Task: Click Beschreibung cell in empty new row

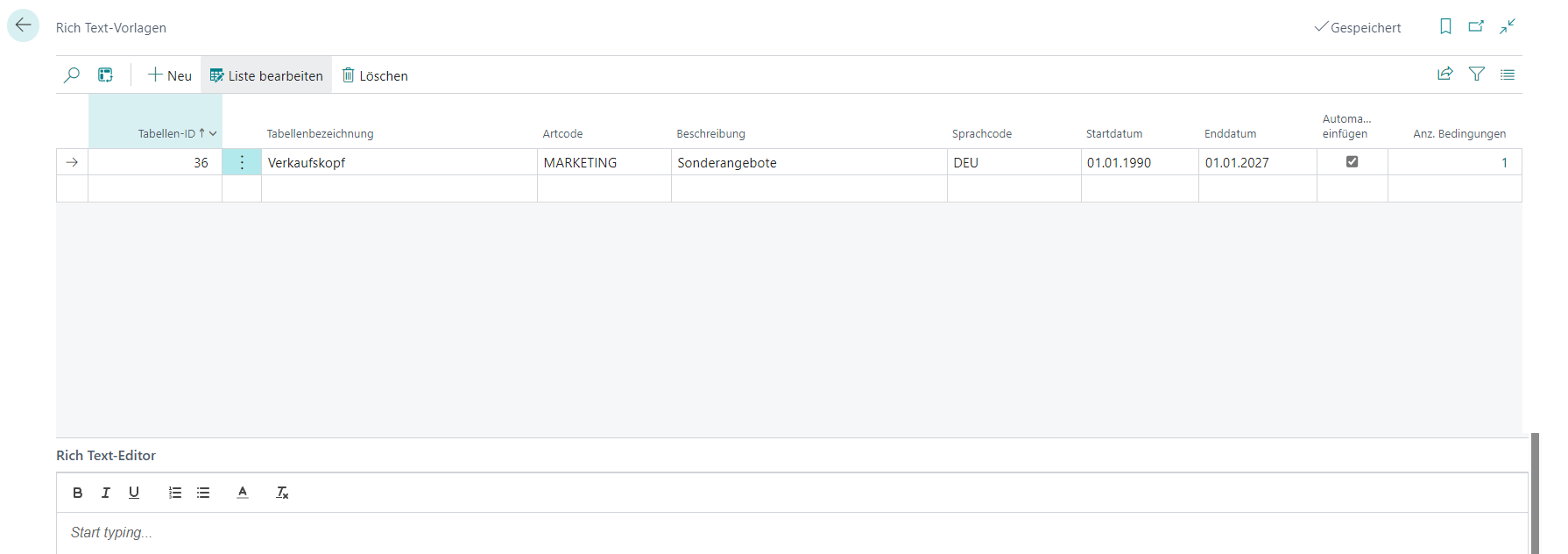Action: tap(809, 188)
